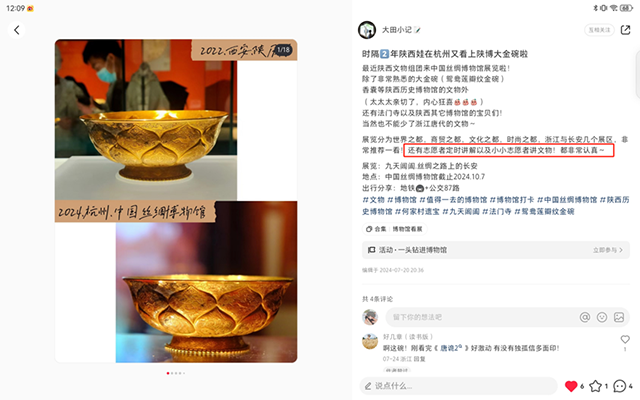
Task: Click 立即参与 chevron link
Action: [x=608, y=250]
